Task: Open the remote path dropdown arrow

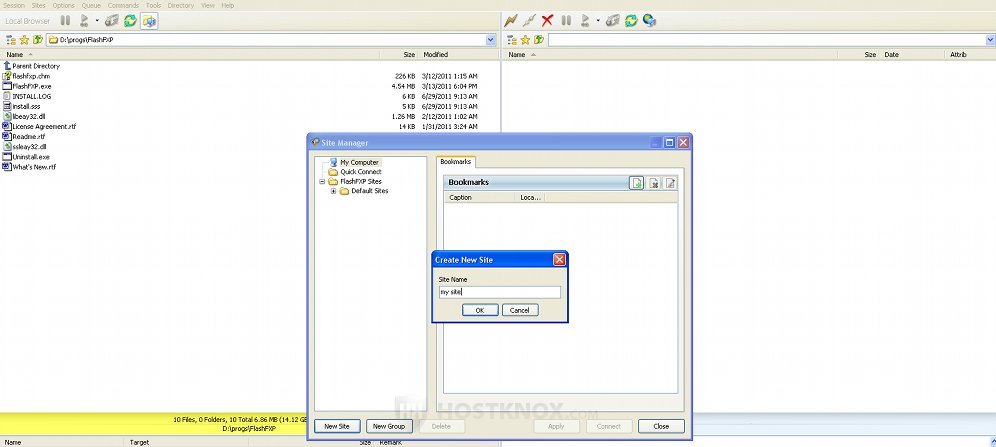Action: pyautogui.click(x=991, y=39)
